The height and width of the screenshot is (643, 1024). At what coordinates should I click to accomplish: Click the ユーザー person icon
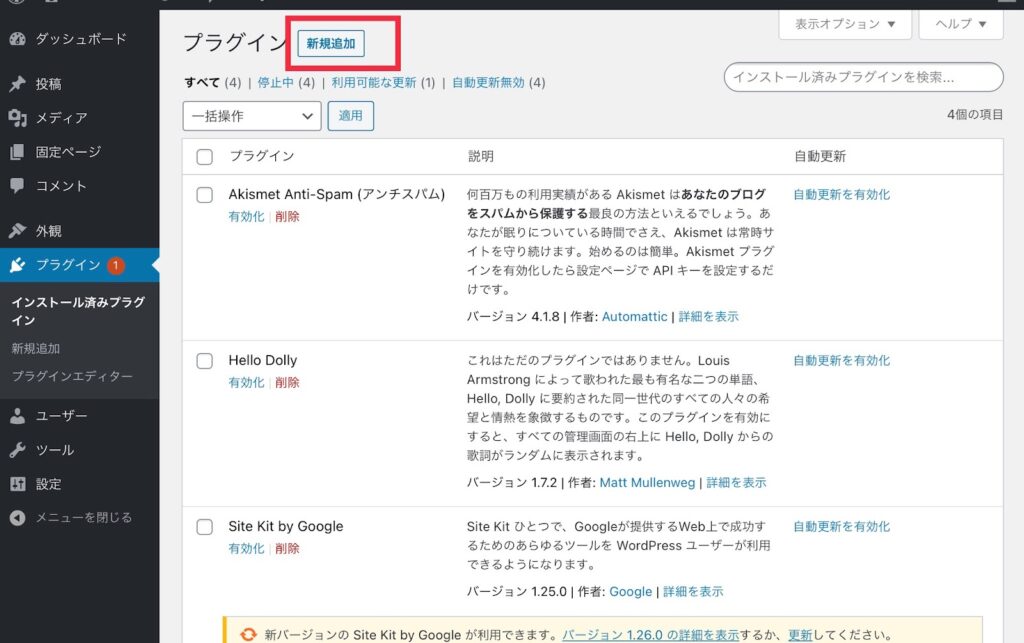[17, 416]
